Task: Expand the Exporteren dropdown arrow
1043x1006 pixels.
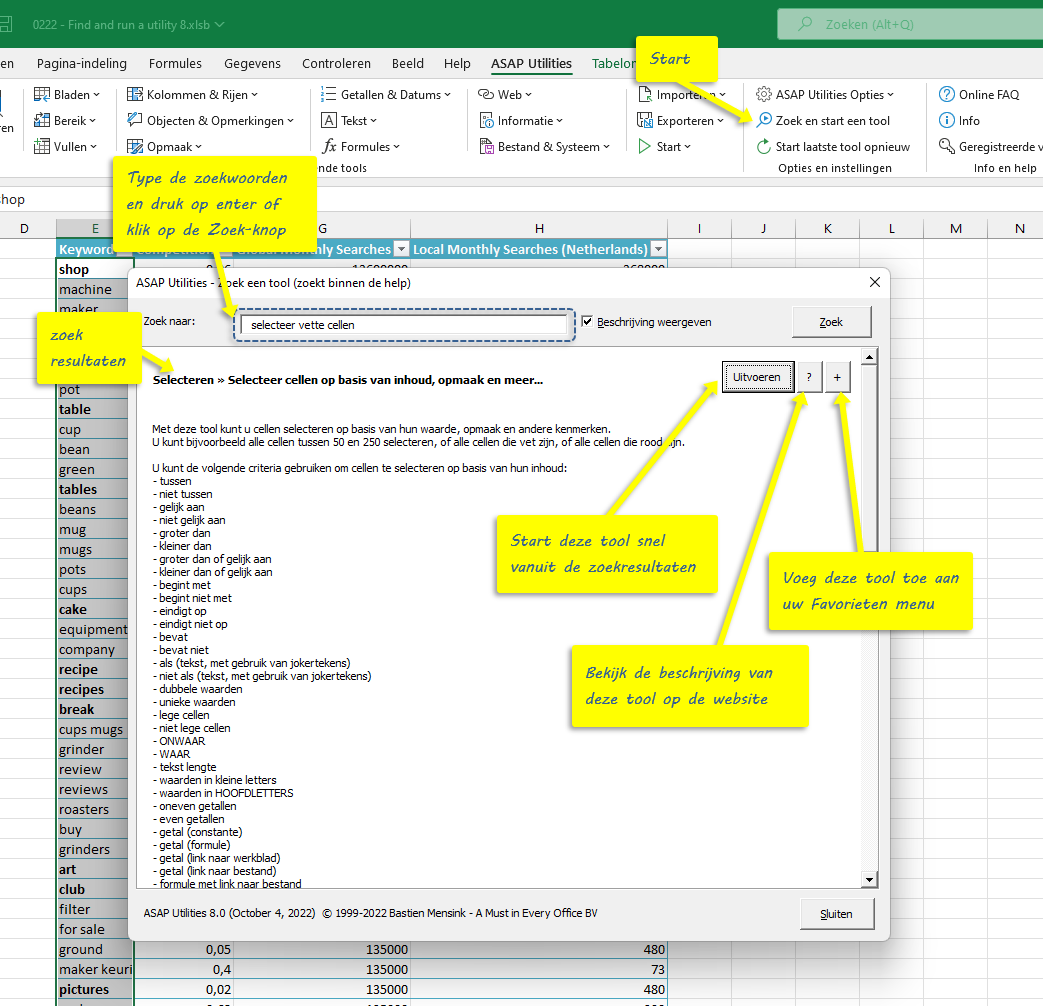Action: pyautogui.click(x=720, y=121)
